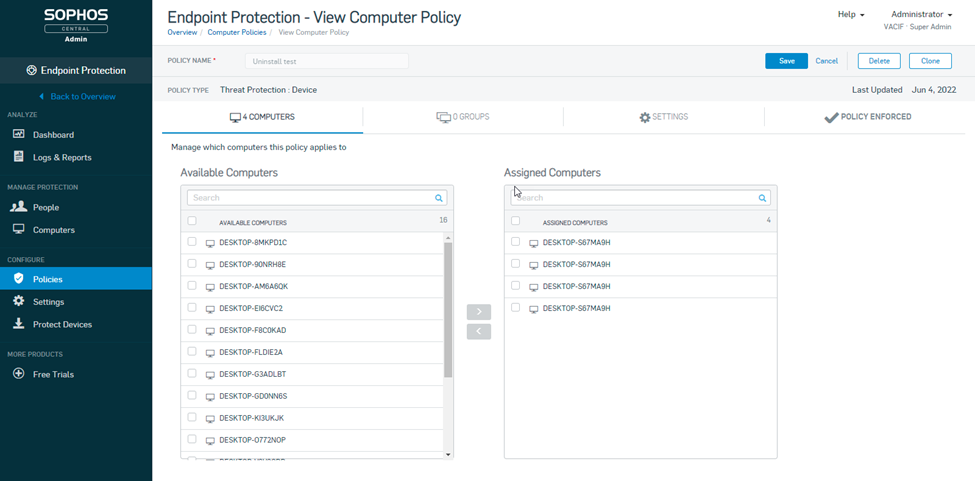Toggle the select-all Assigned Computers checkbox
The image size is (975, 481).
tap(515, 221)
